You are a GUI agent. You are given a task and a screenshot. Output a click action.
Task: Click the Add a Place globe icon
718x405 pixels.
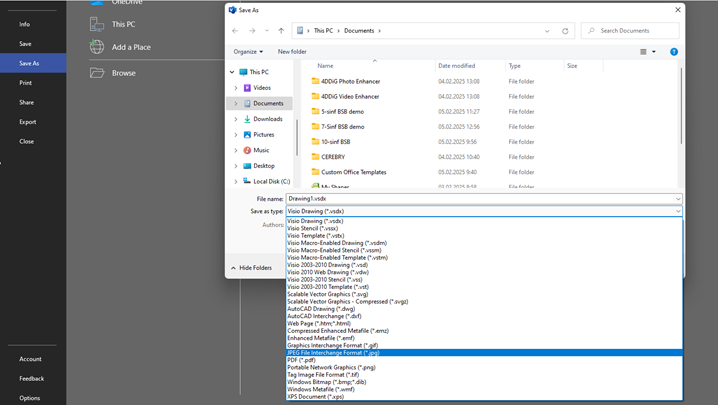pos(97,47)
